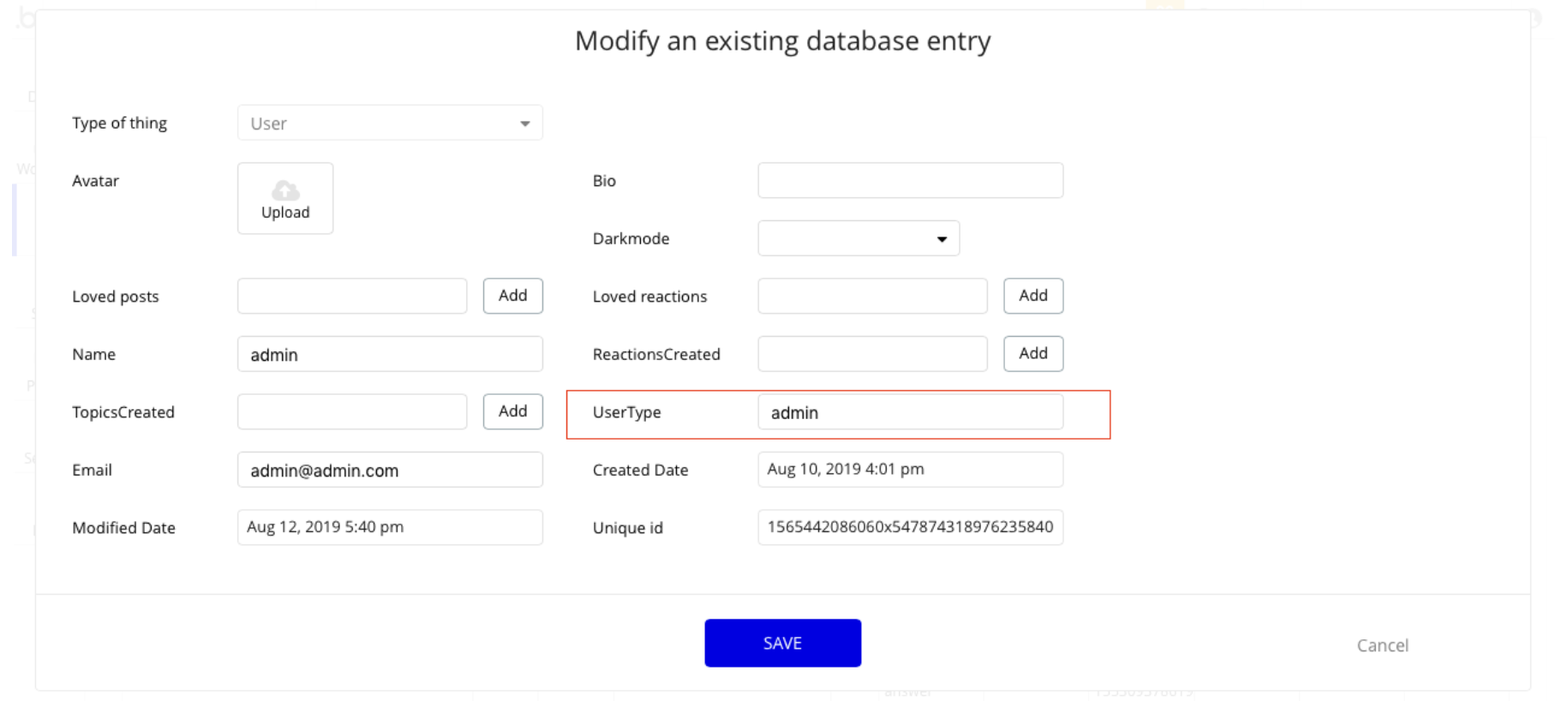Screen dimensions: 1568x701
Task: Click Add button for Loved reactions
Action: [1032, 296]
